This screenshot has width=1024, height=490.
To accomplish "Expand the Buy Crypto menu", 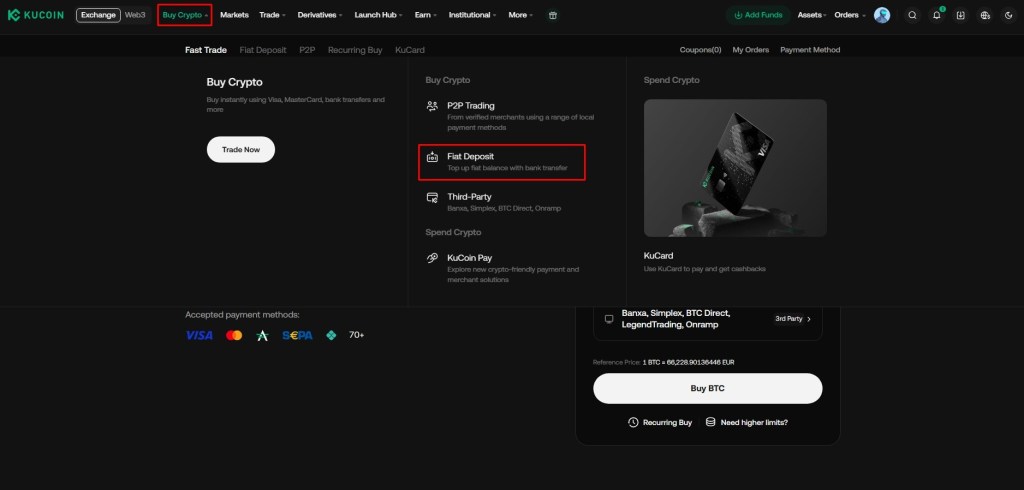I will (185, 15).
